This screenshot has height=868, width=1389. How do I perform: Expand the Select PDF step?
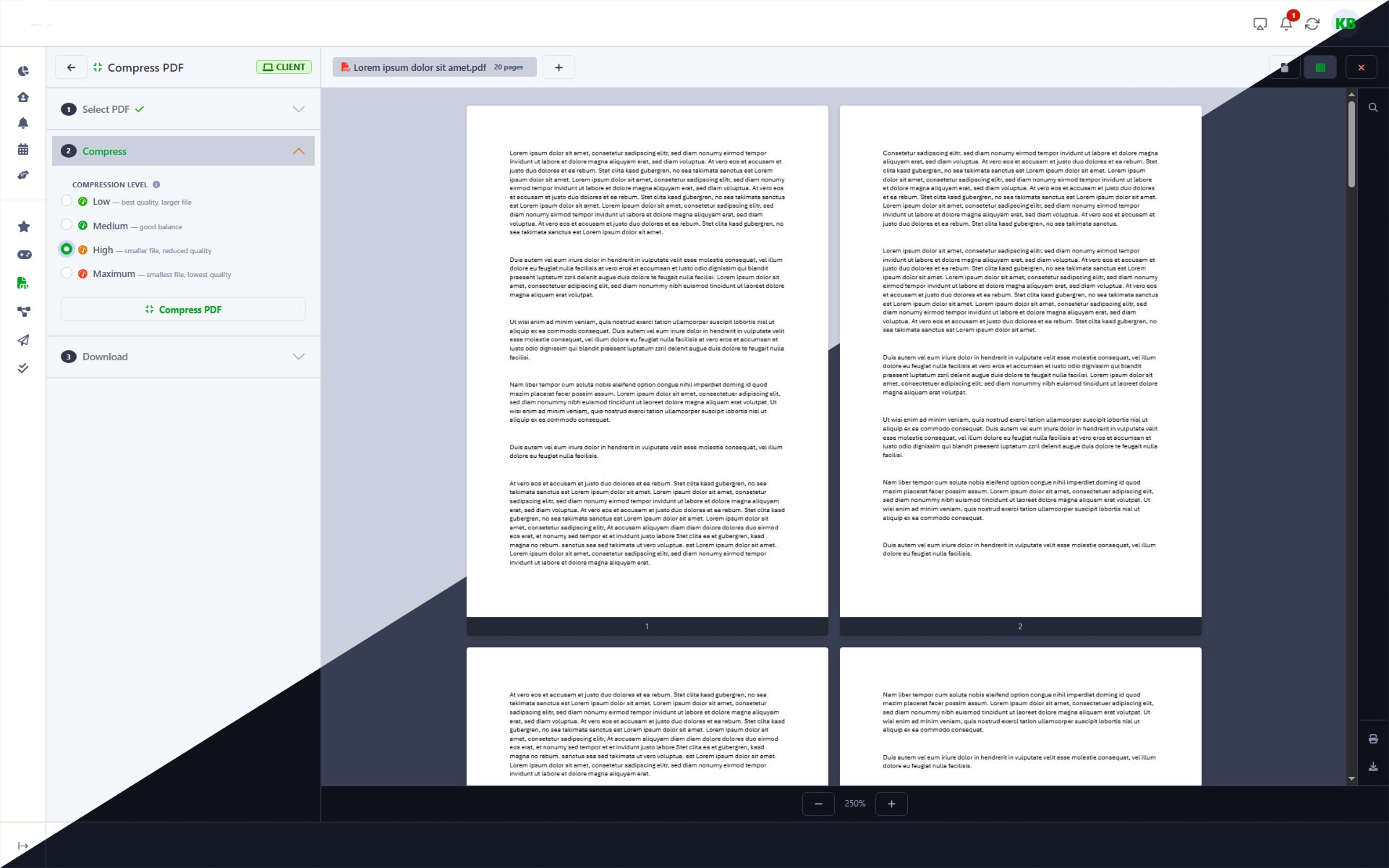[x=297, y=109]
